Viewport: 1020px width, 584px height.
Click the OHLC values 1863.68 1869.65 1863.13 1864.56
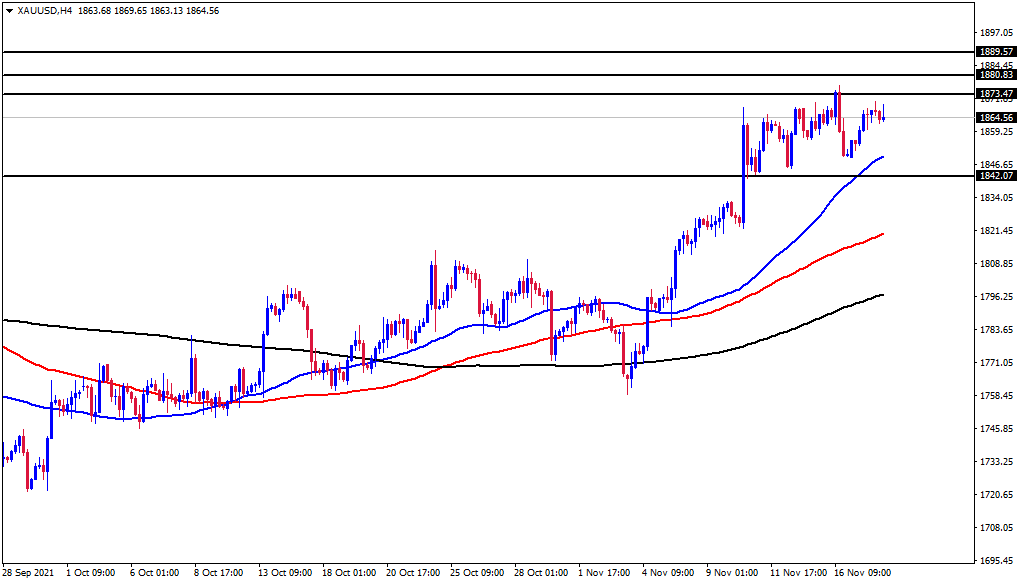[x=148, y=11]
